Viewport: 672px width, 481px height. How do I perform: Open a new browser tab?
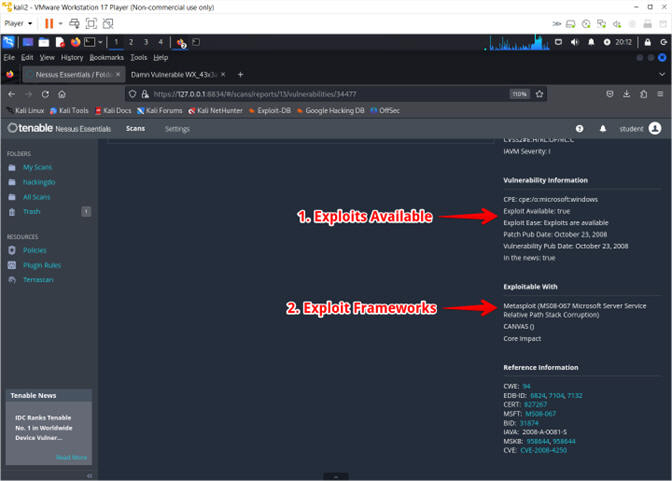click(240, 75)
